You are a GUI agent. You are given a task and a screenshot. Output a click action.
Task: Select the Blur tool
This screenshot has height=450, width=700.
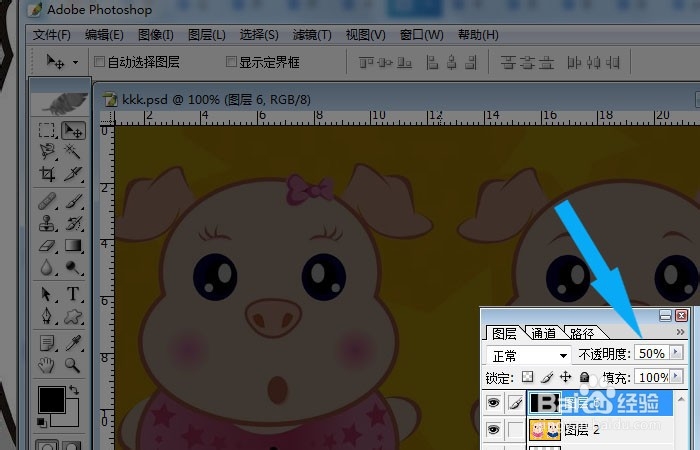pos(47,267)
